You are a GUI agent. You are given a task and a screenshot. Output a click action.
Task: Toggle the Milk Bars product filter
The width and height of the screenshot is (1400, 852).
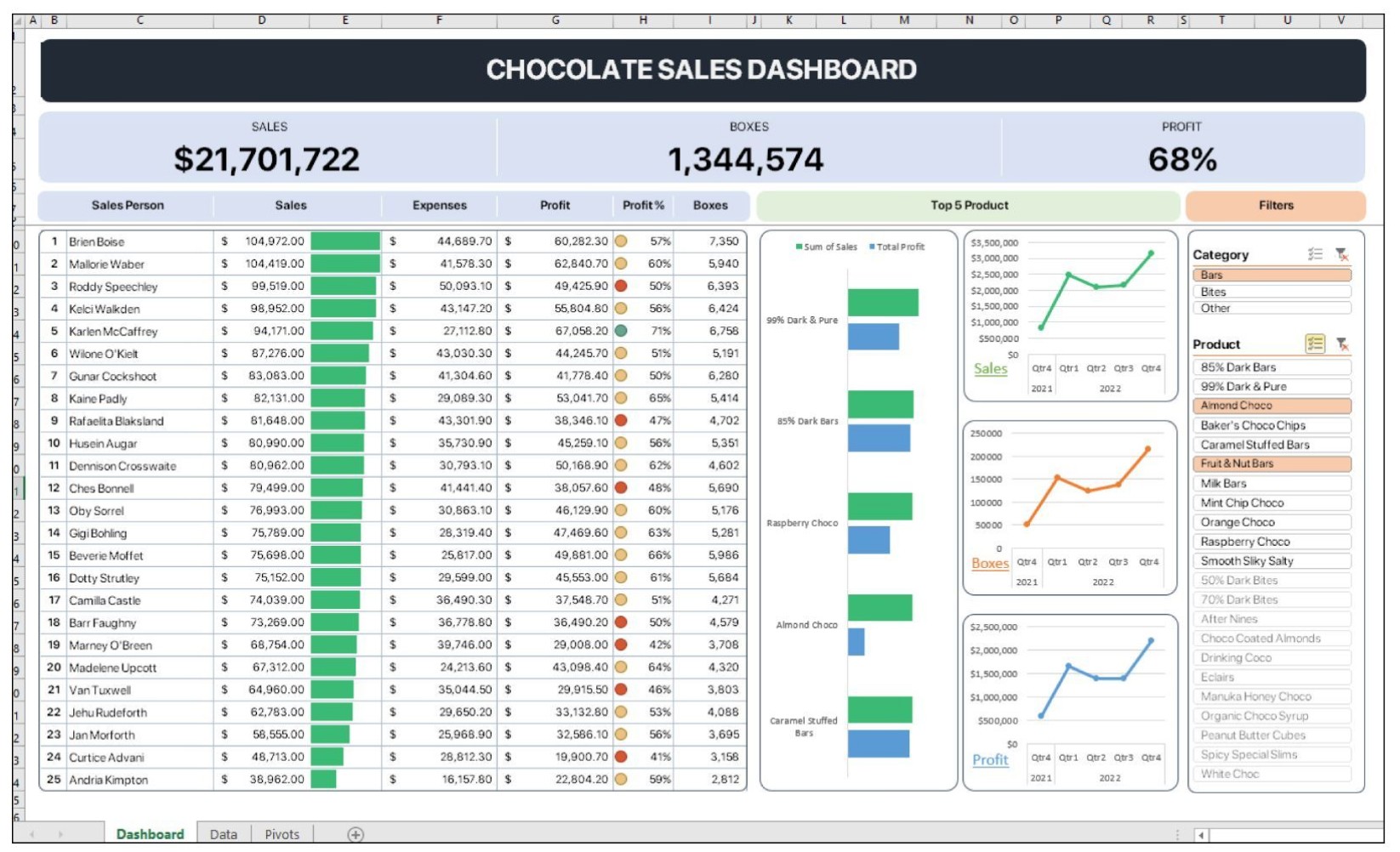(x=1272, y=483)
